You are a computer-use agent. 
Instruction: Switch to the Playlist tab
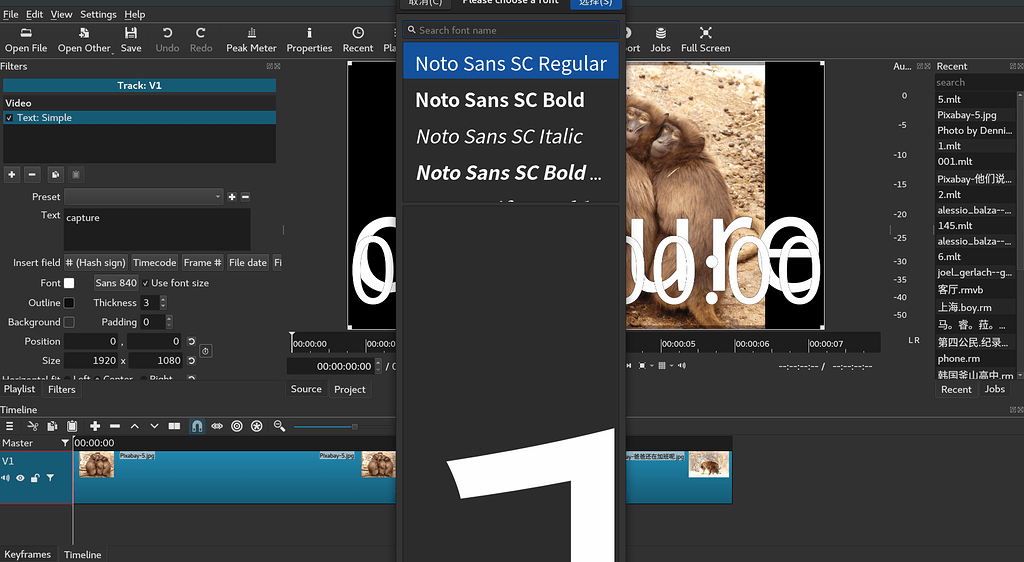point(20,389)
